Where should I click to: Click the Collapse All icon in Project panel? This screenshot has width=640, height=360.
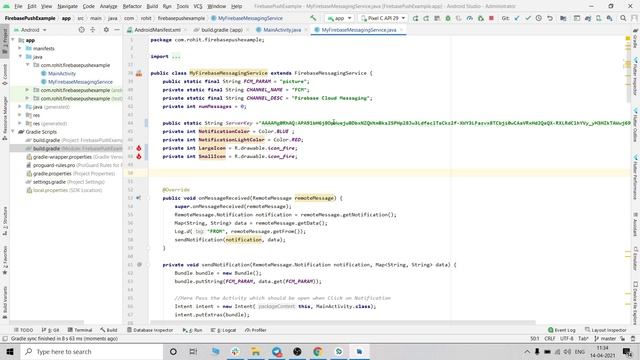coord(93,30)
